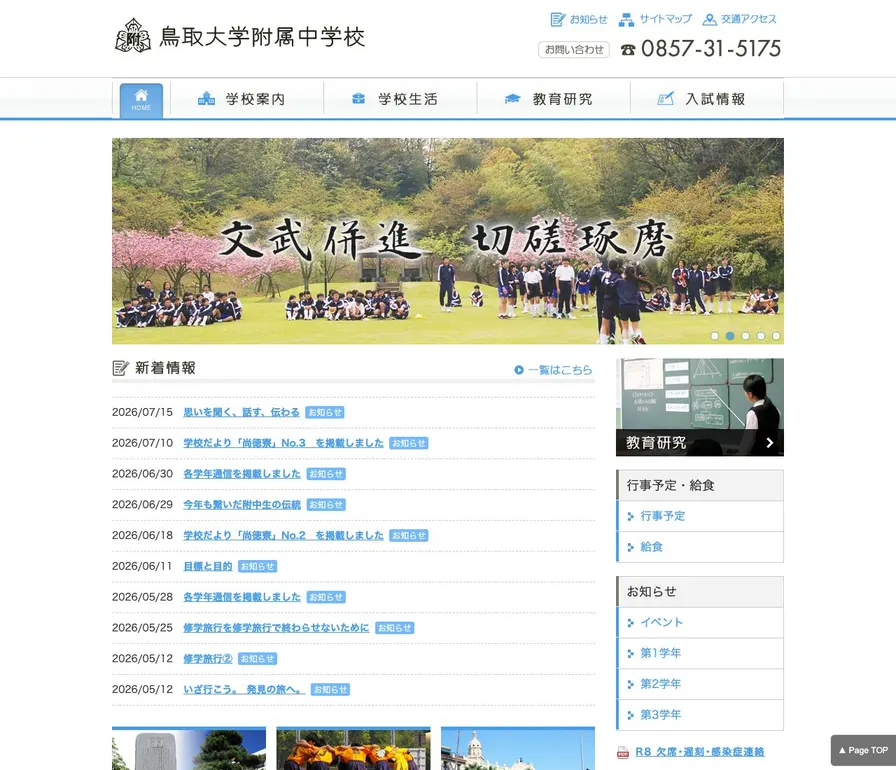896x770 pixels.
Task: Open 学校だより「尚徳寮」No.2 article link
Action: point(283,536)
